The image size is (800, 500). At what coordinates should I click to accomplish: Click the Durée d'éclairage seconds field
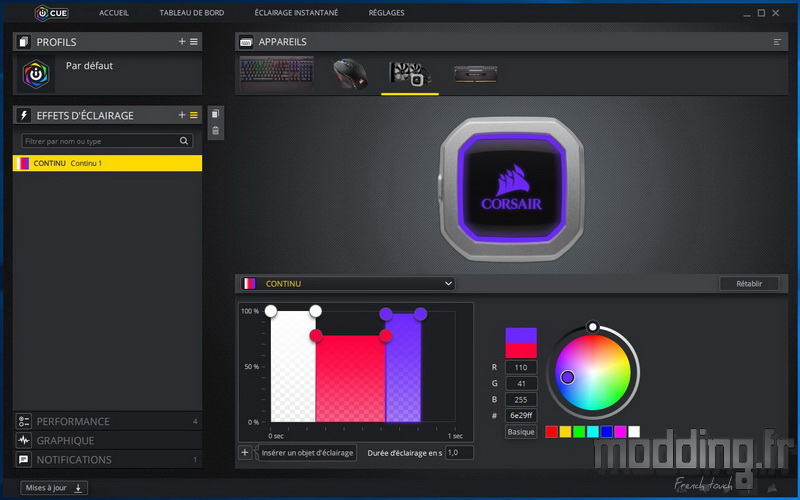click(x=459, y=453)
